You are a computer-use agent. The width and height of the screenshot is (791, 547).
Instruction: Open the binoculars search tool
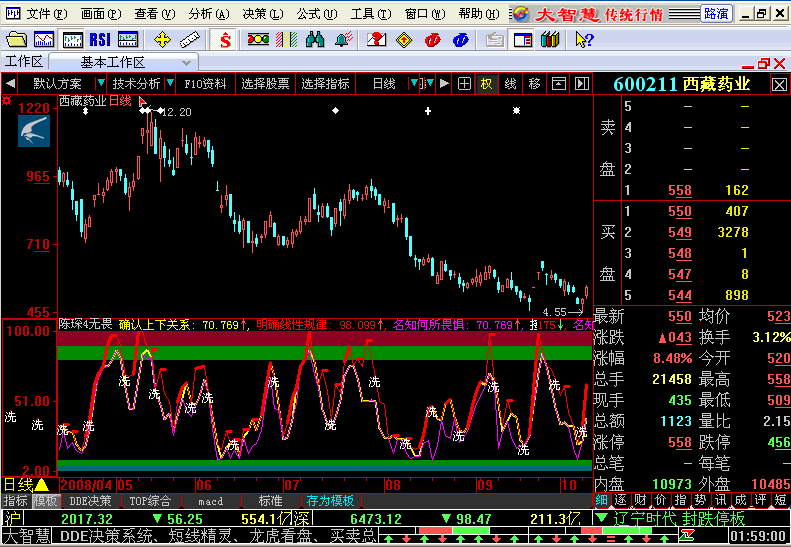click(x=315, y=39)
